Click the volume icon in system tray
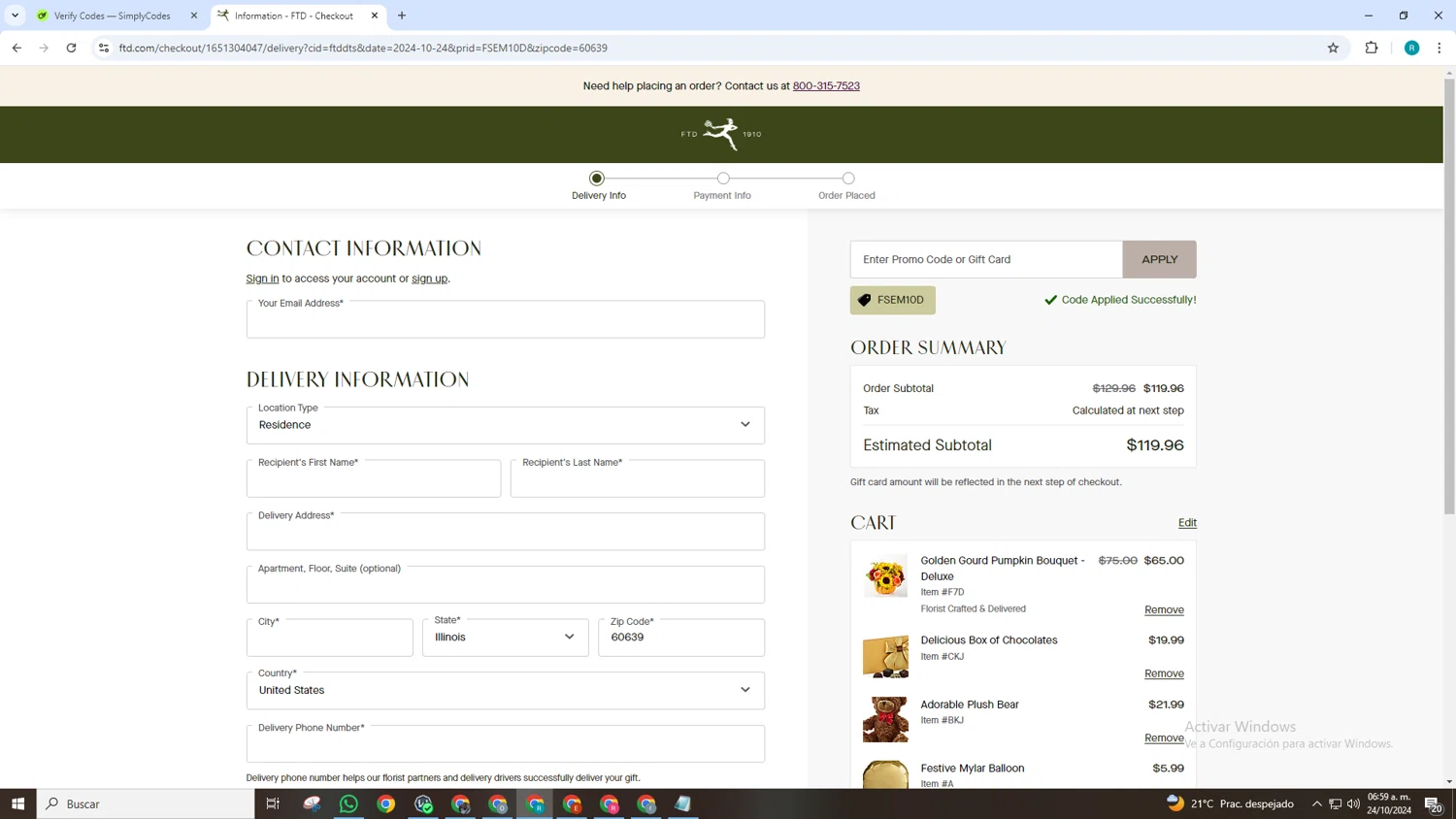1456x819 pixels. (1353, 803)
